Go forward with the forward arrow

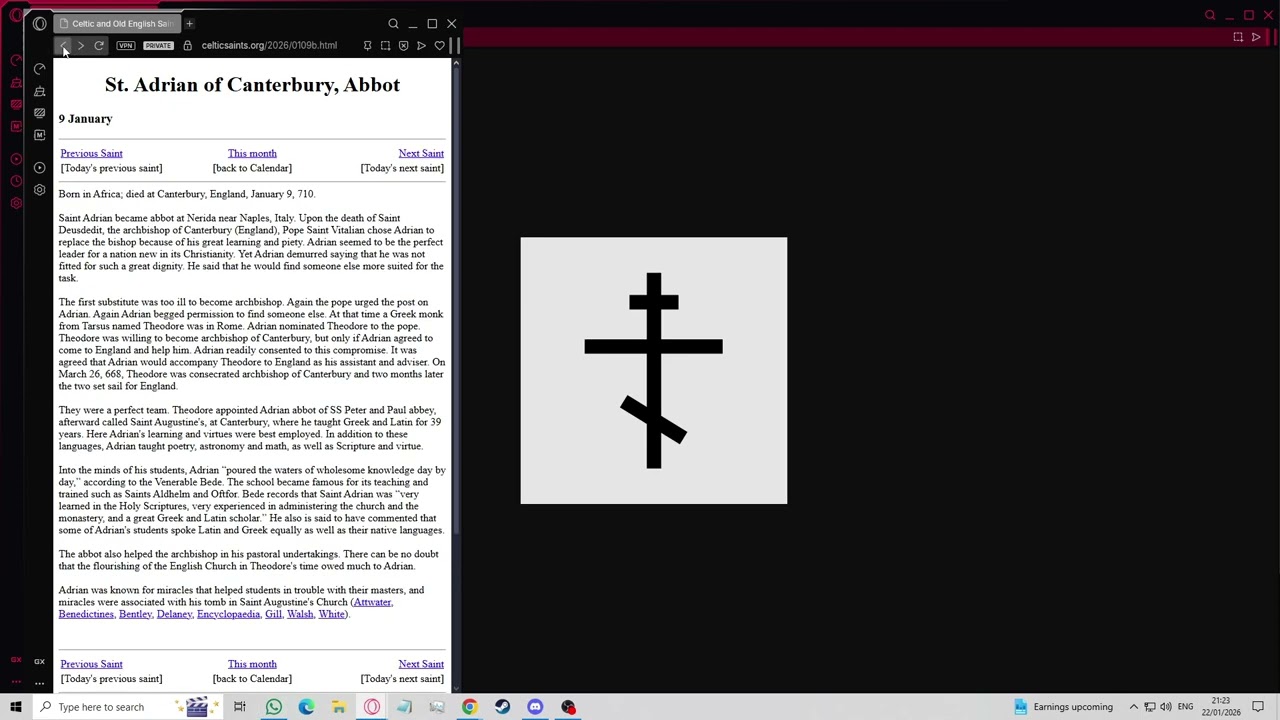pyautogui.click(x=81, y=45)
